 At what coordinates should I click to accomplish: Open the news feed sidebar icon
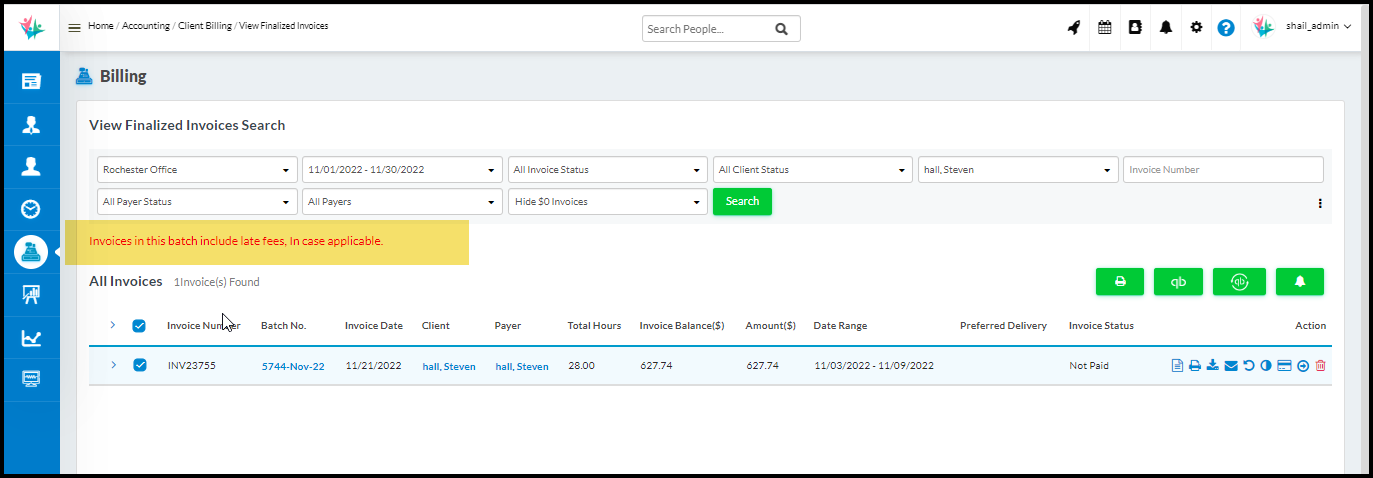coord(31,81)
